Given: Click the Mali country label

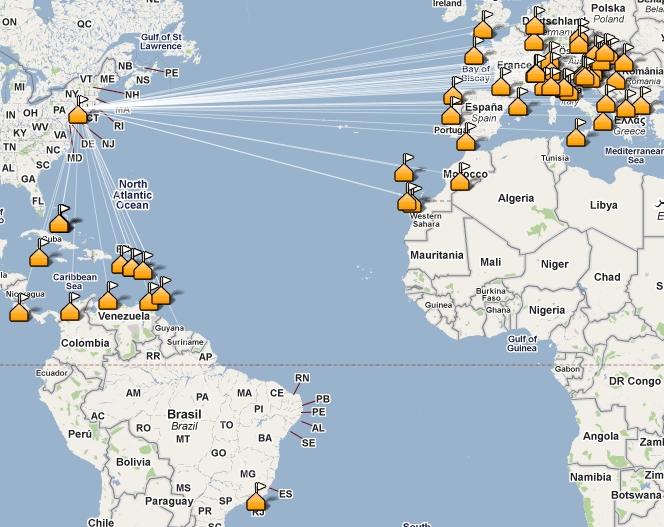Looking at the screenshot, I should point(490,262).
